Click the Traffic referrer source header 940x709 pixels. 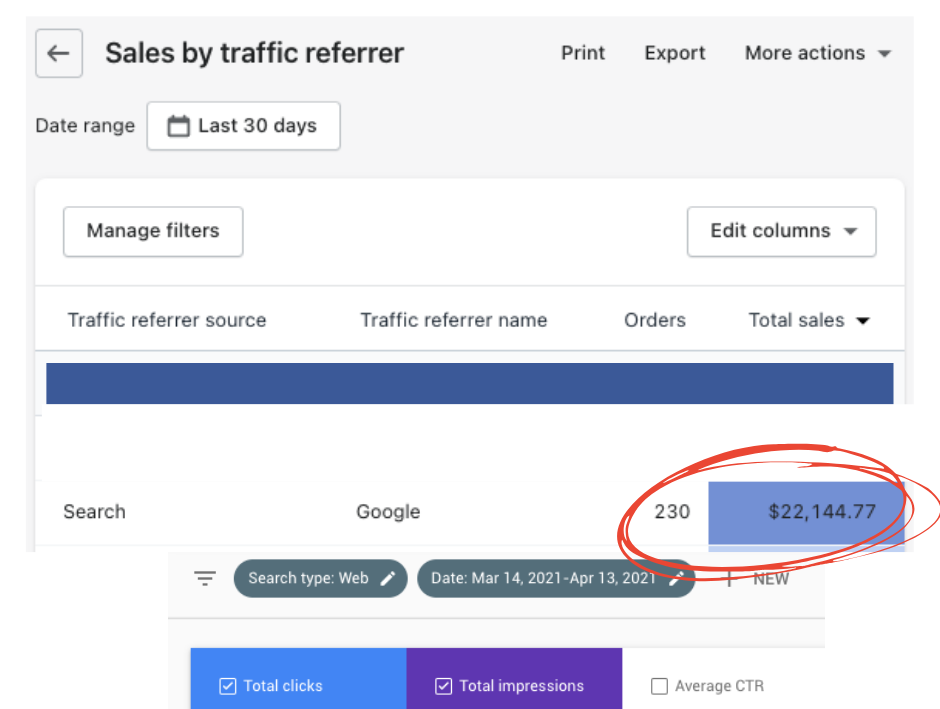167,321
